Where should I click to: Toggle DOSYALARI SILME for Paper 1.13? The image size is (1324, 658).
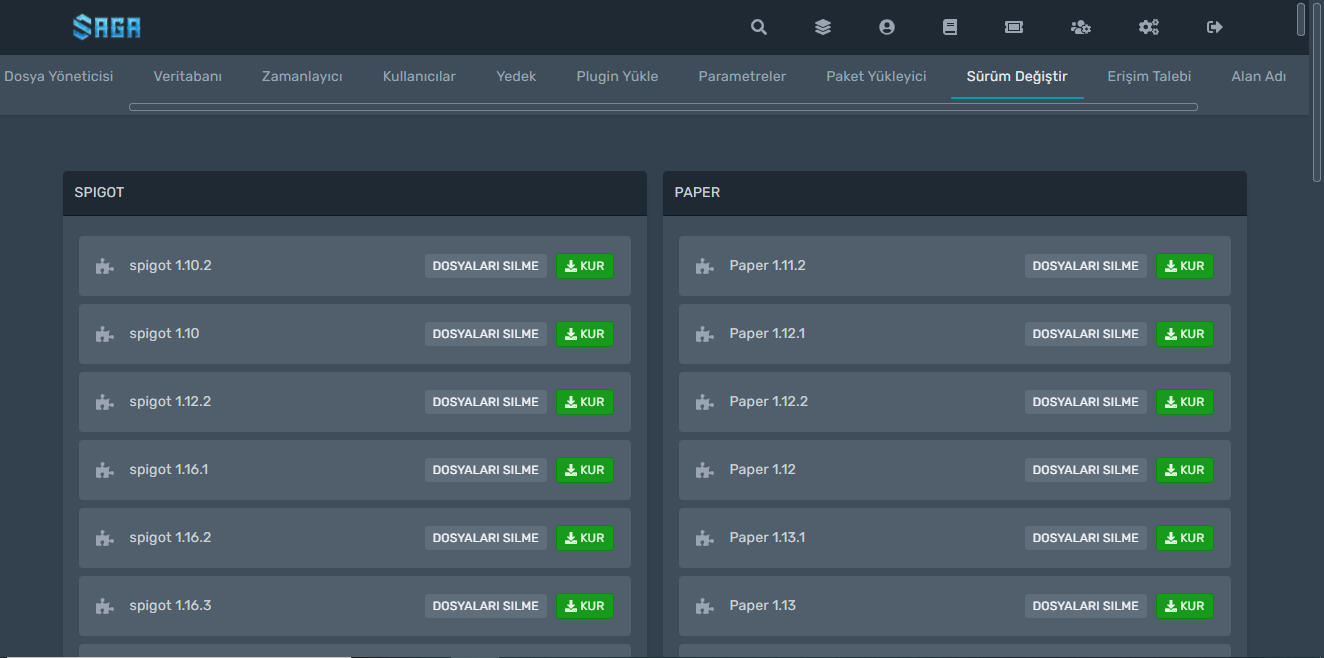(1086, 606)
